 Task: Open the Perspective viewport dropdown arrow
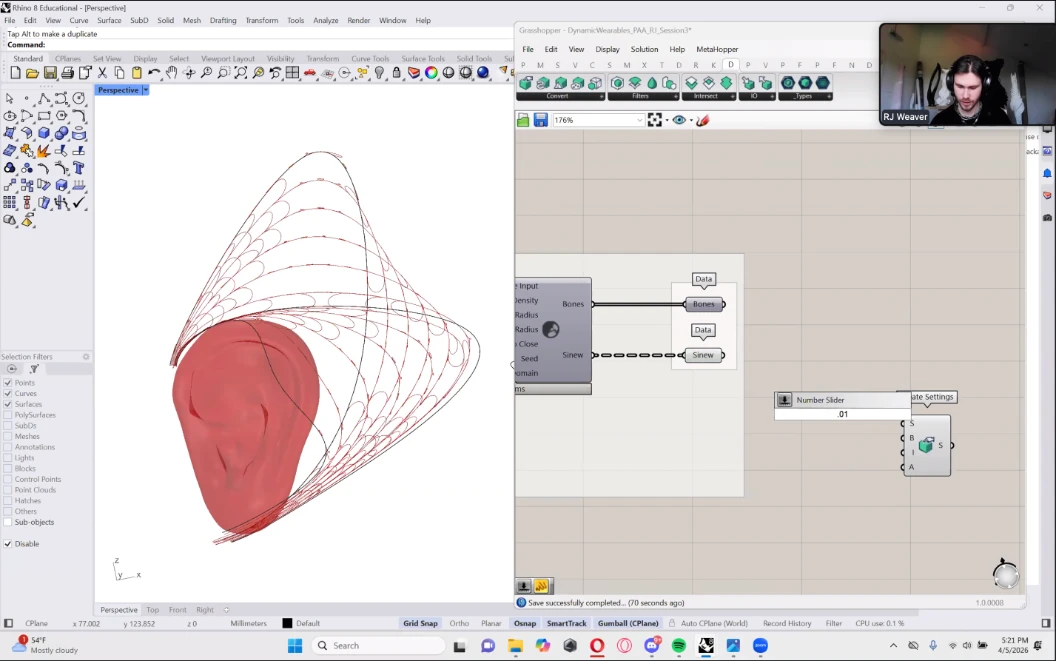point(145,90)
